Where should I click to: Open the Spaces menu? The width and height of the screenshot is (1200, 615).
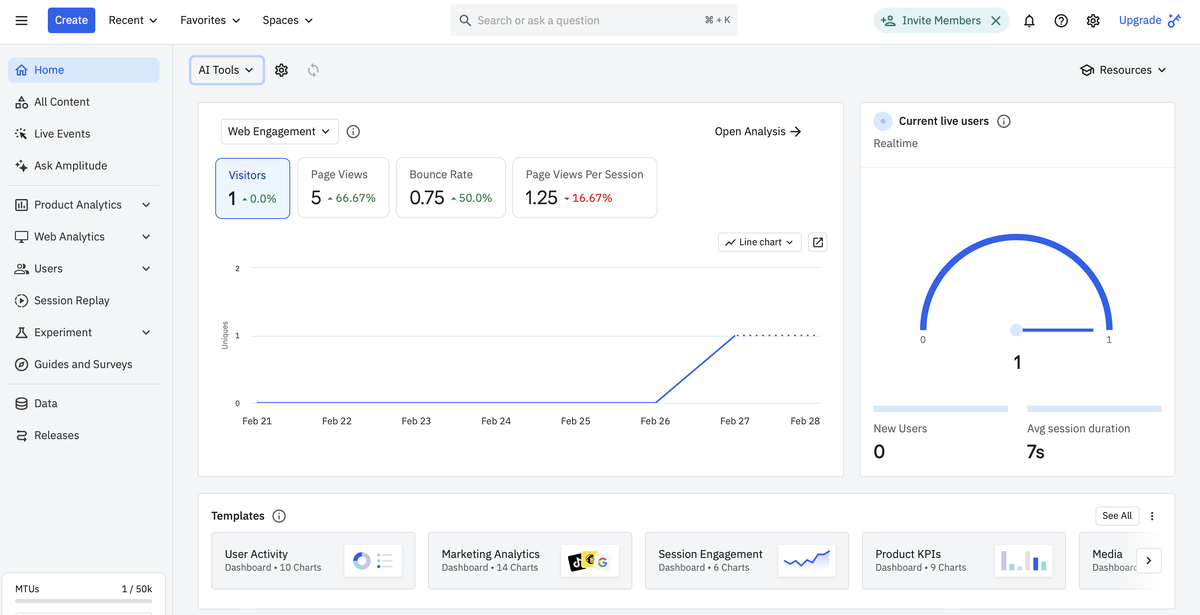(x=288, y=20)
